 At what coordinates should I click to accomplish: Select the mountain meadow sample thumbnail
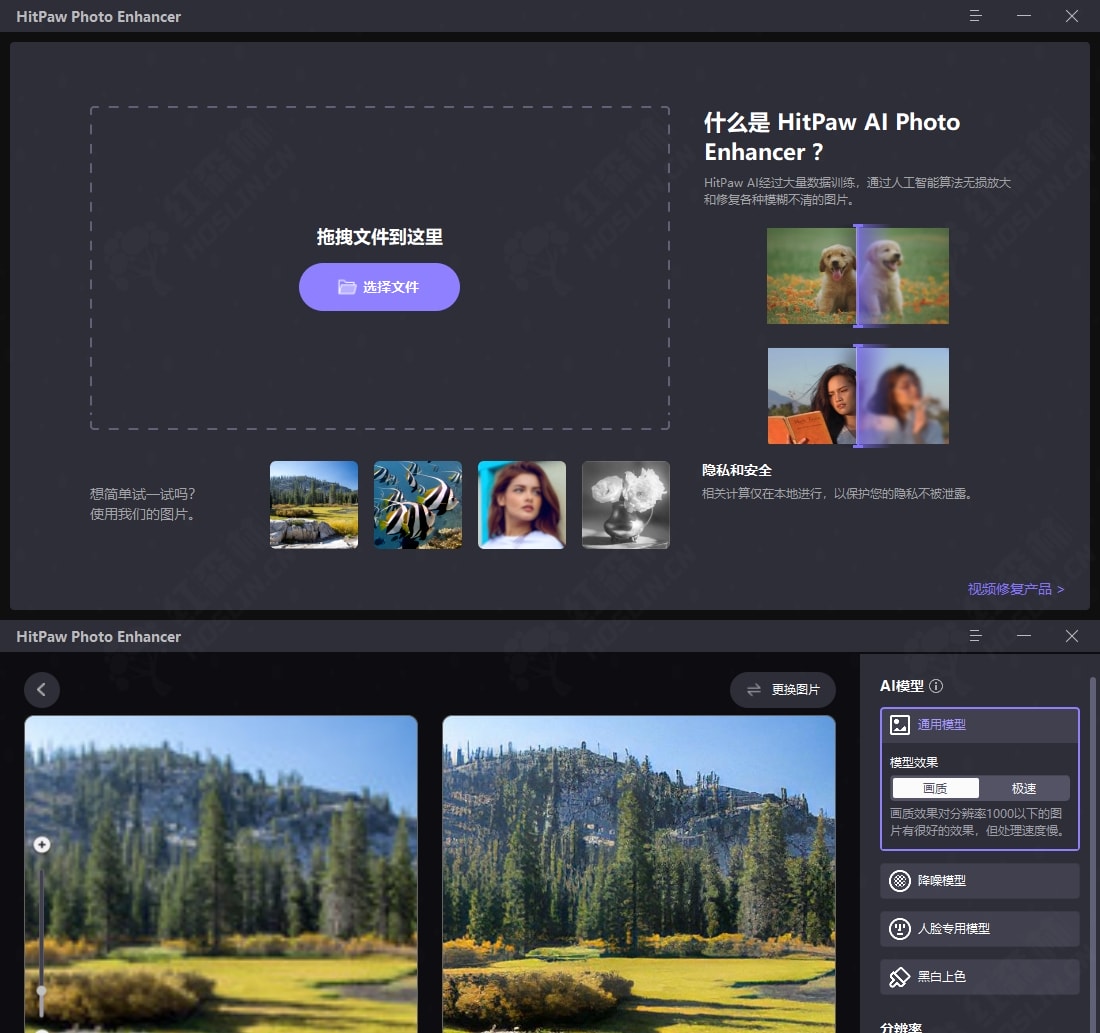(x=314, y=505)
